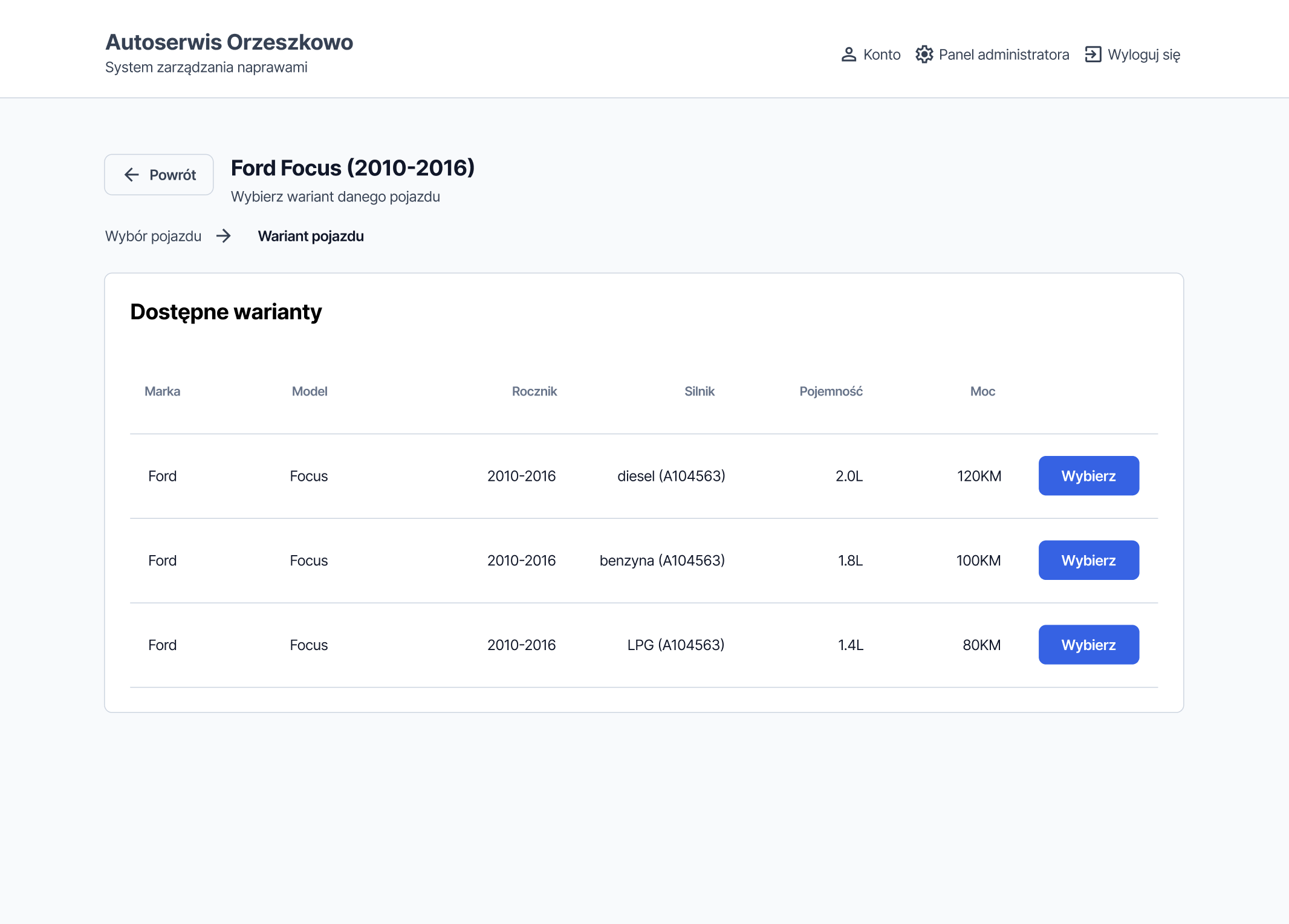Click the admin panel gear icon

(x=924, y=54)
